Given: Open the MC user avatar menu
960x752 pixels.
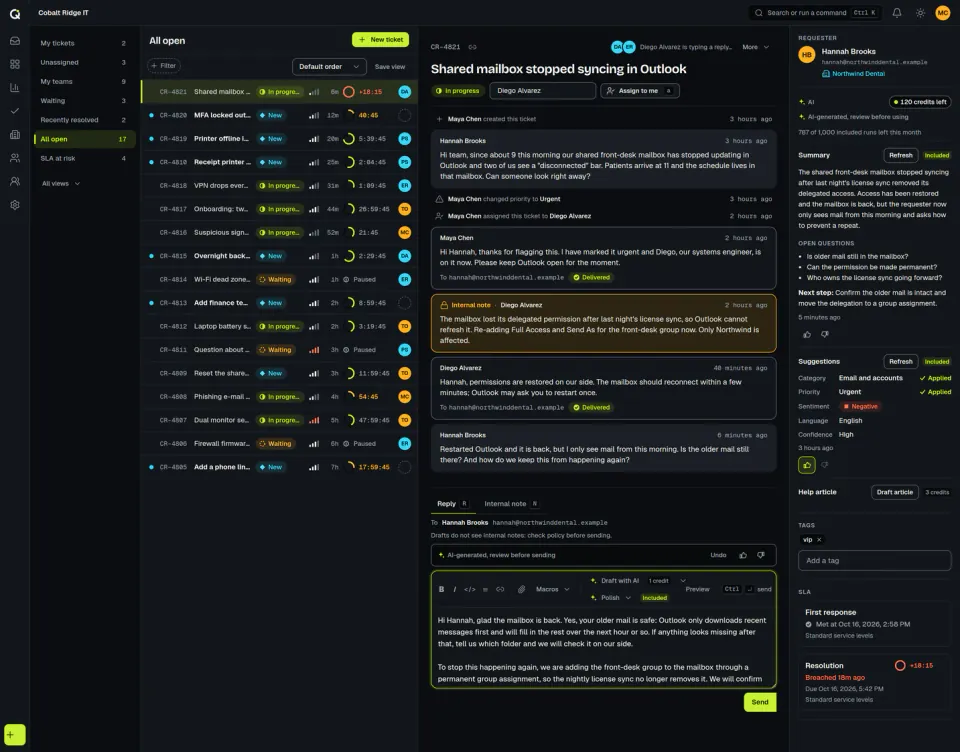Looking at the screenshot, I should coord(943,13).
